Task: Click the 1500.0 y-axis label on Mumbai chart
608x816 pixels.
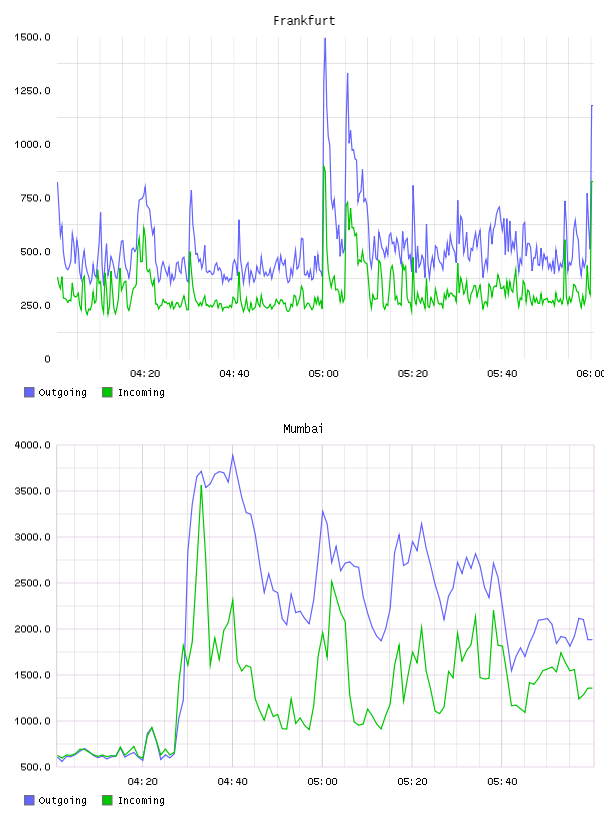Action: (x=32, y=675)
